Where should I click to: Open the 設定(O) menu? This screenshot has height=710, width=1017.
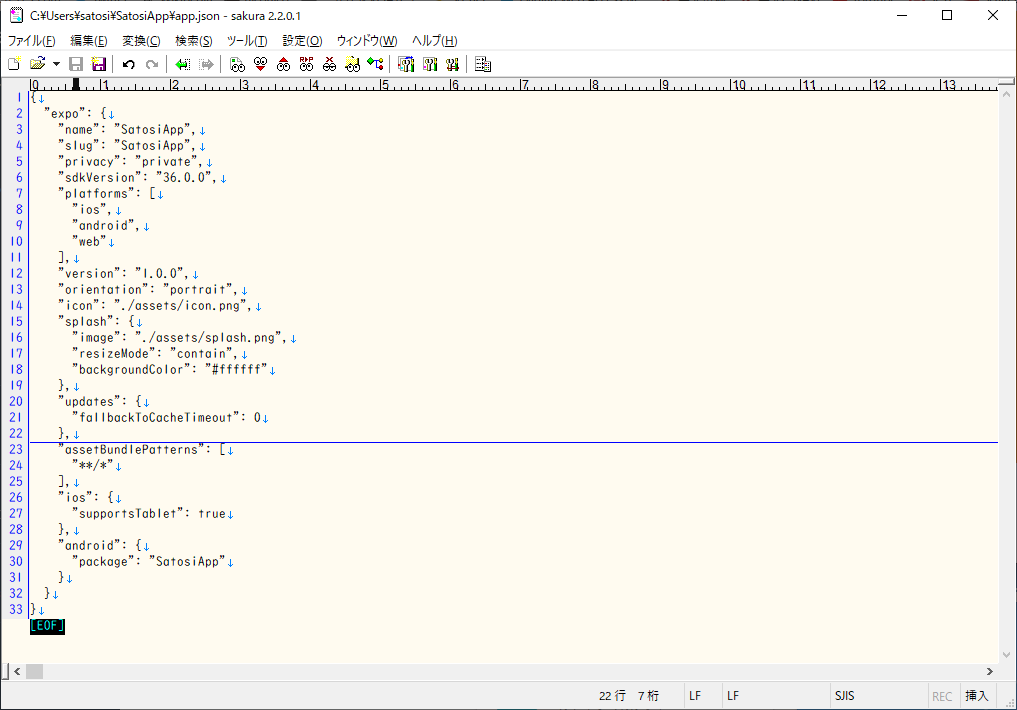tap(302, 41)
